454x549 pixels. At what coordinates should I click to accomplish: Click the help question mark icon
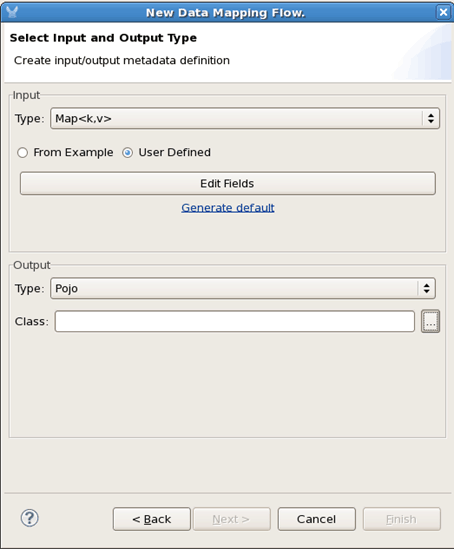tap(30, 518)
